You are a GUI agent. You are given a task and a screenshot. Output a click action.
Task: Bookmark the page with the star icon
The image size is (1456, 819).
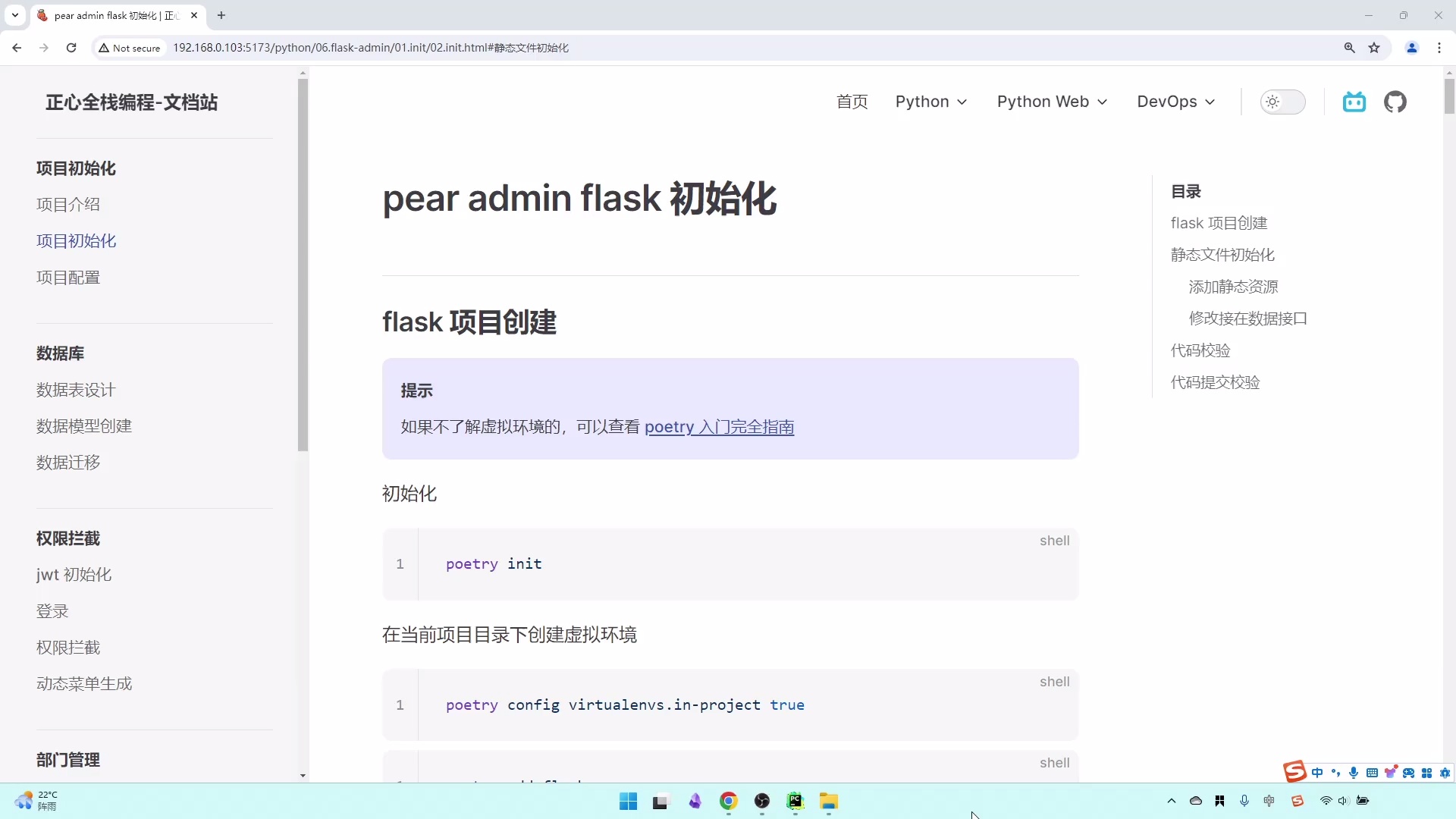click(x=1375, y=47)
